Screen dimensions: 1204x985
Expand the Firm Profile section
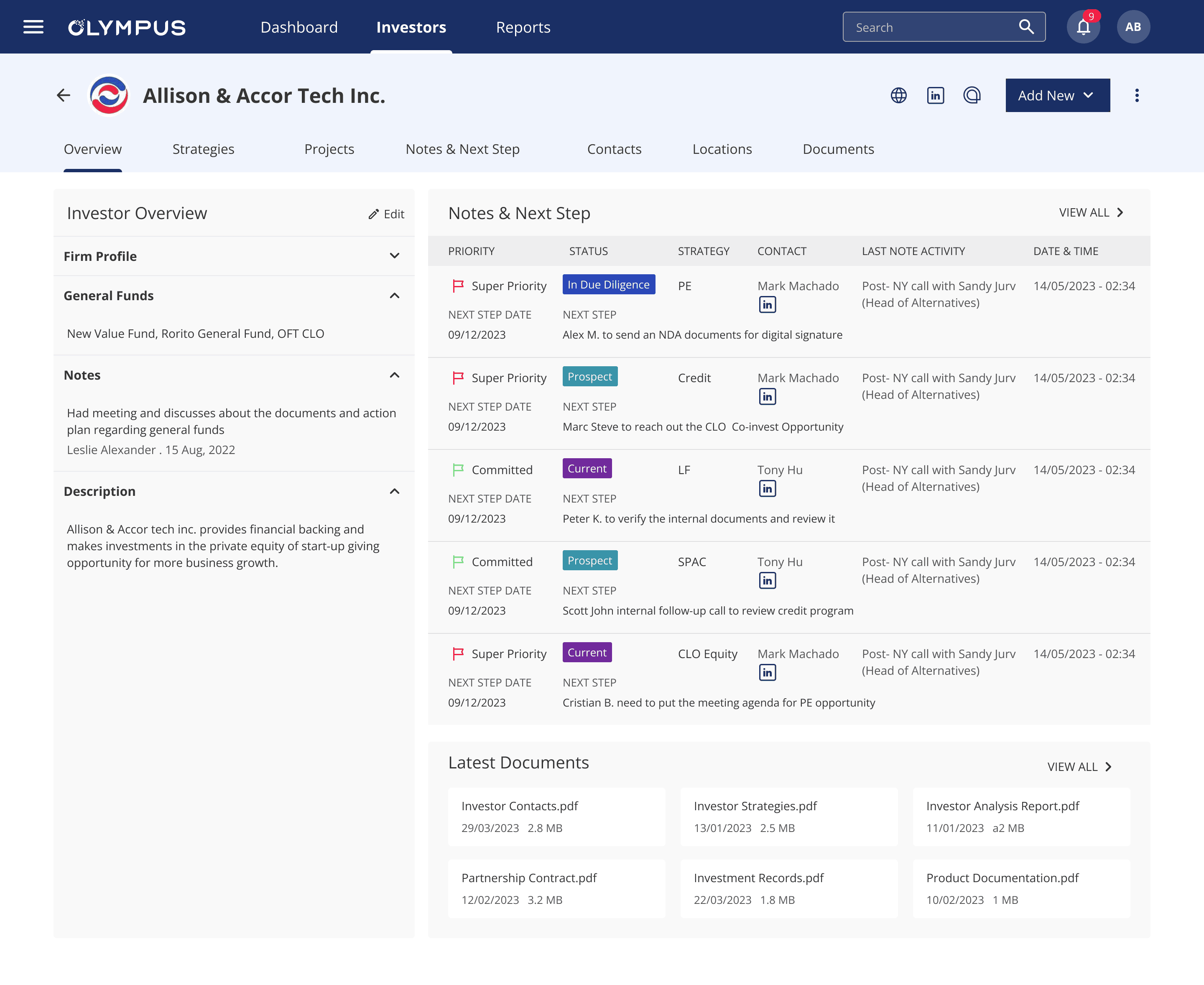click(394, 256)
